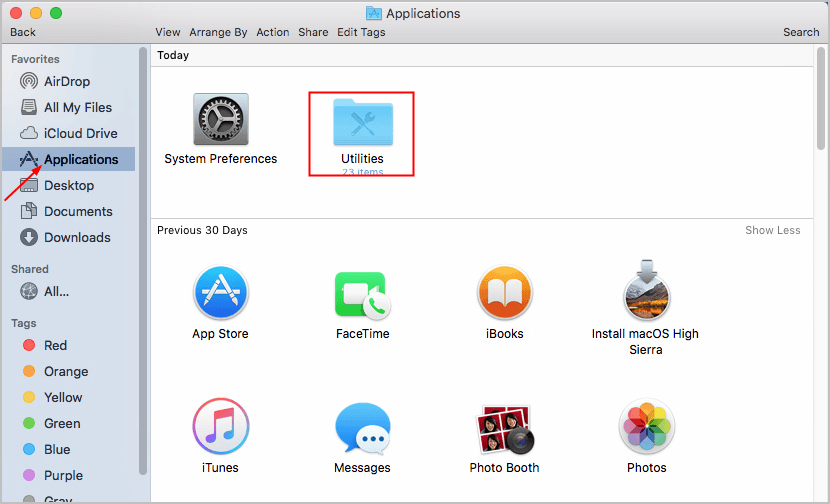Select the Blue tag dot

pos(29,449)
